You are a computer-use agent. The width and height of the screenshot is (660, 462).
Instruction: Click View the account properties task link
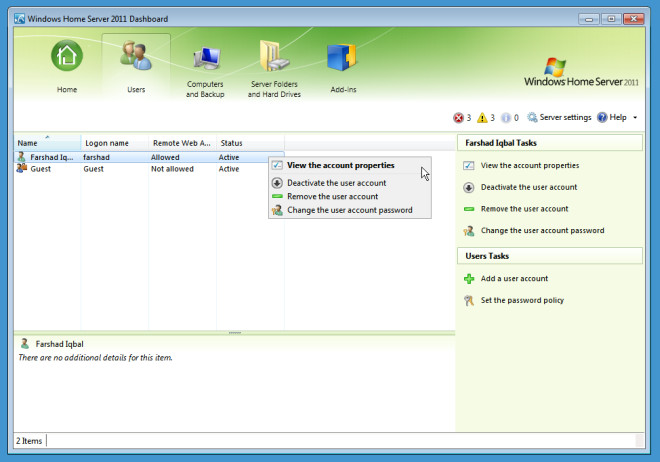(530, 165)
